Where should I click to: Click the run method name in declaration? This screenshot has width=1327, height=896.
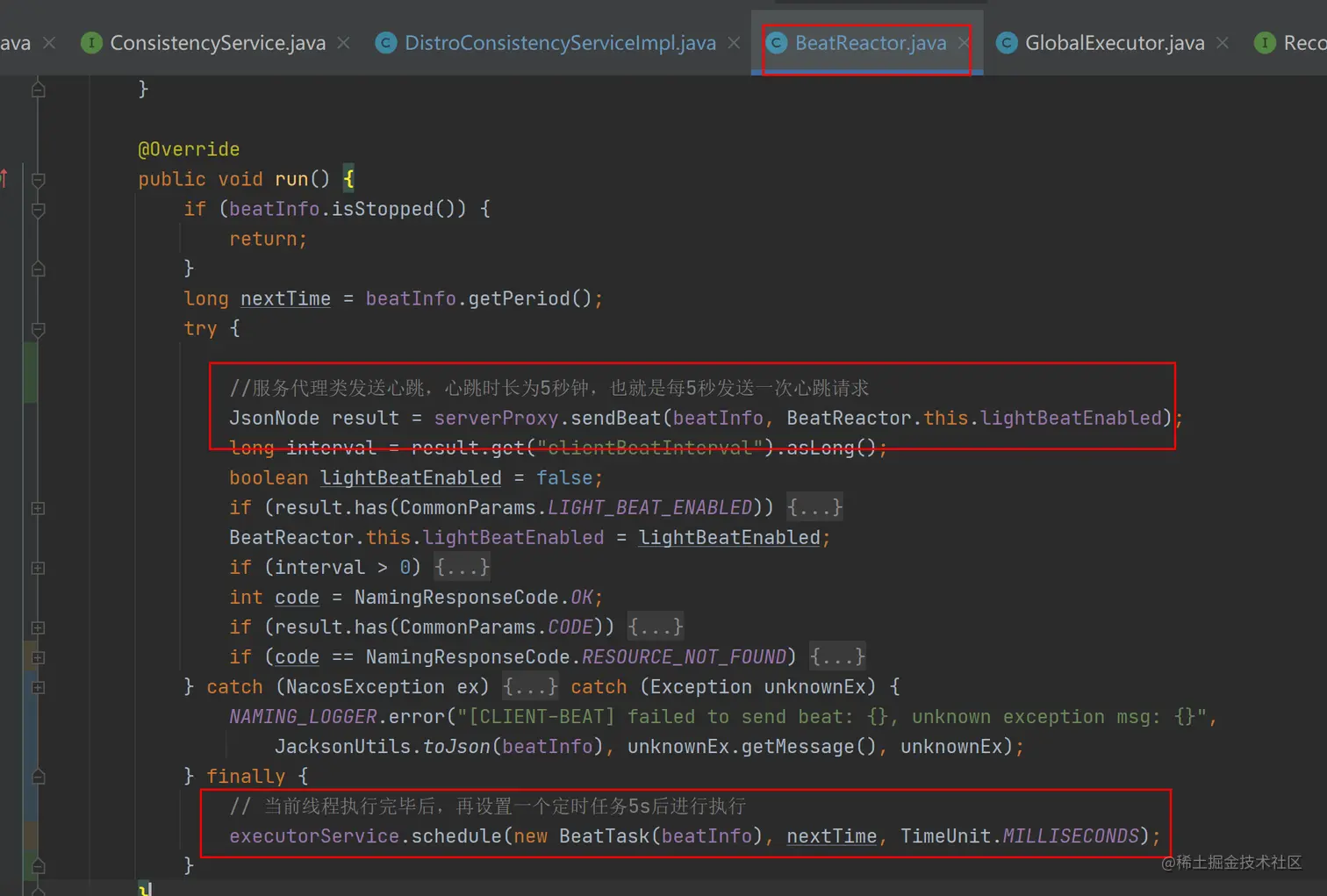point(291,179)
